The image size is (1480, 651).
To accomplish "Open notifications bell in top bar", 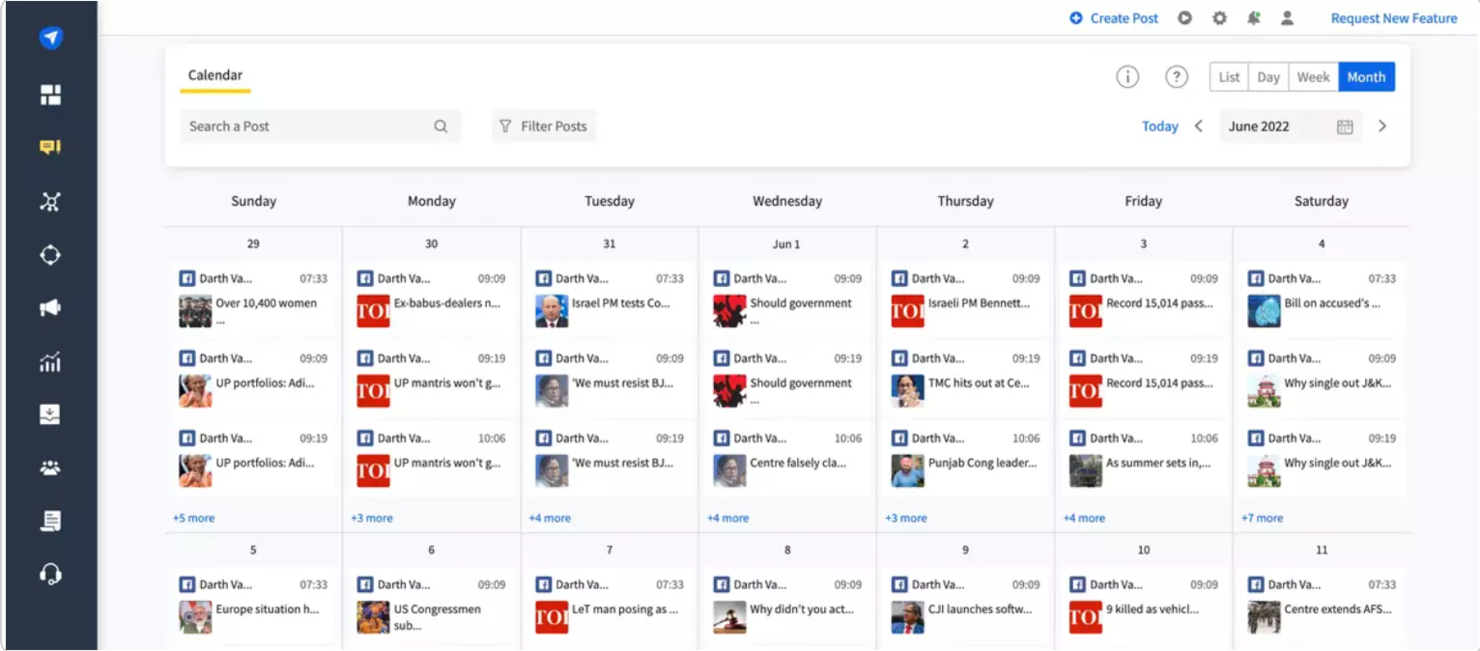I will click(1254, 18).
